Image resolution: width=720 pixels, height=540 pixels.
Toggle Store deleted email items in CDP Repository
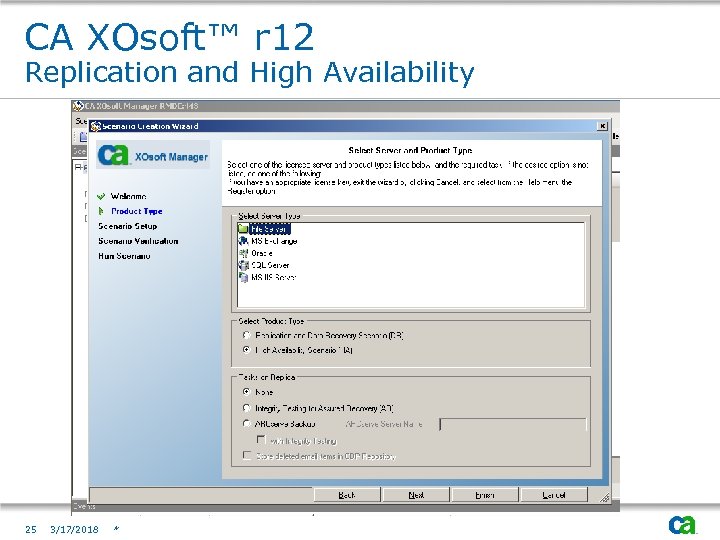click(247, 455)
